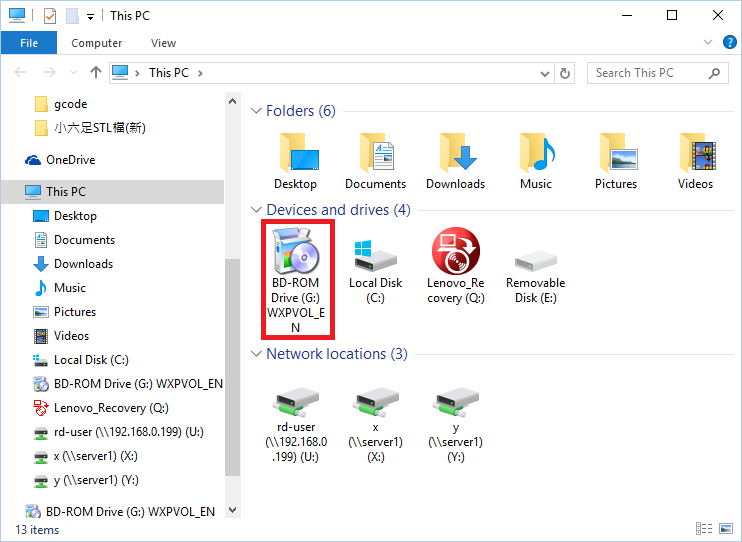Go up one level with Up arrow
The image size is (742, 542).
(x=96, y=73)
